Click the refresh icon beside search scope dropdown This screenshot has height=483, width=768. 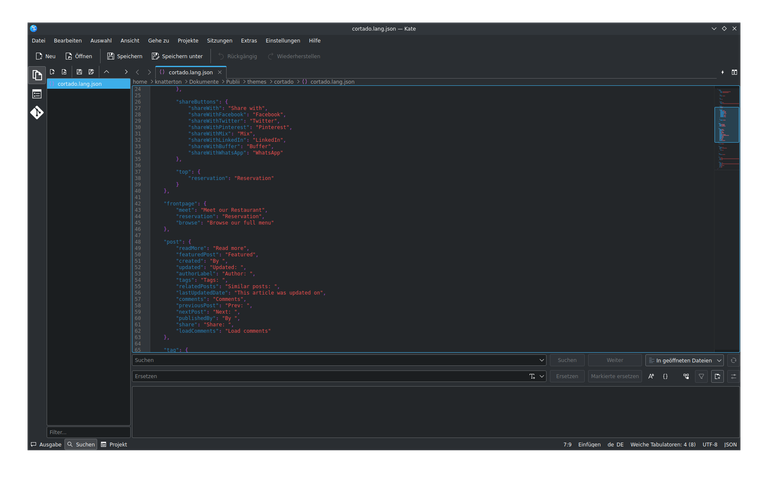734,360
